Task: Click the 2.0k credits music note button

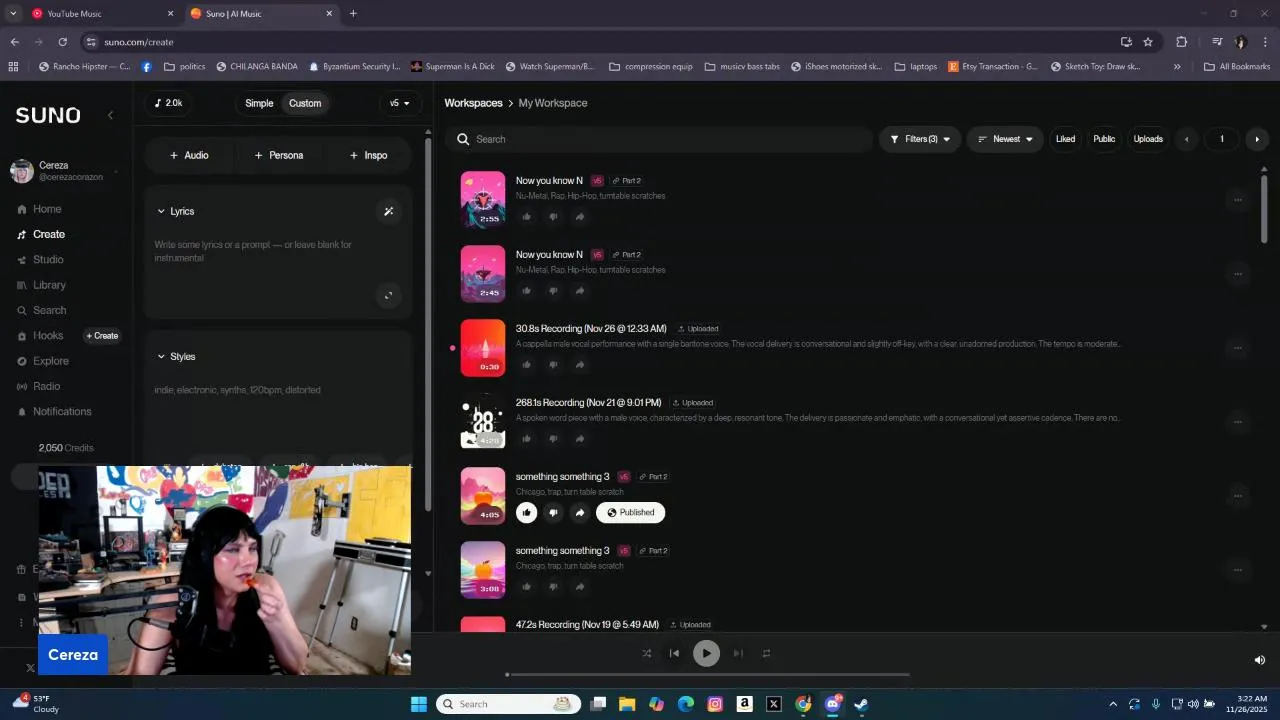Action: [x=168, y=103]
